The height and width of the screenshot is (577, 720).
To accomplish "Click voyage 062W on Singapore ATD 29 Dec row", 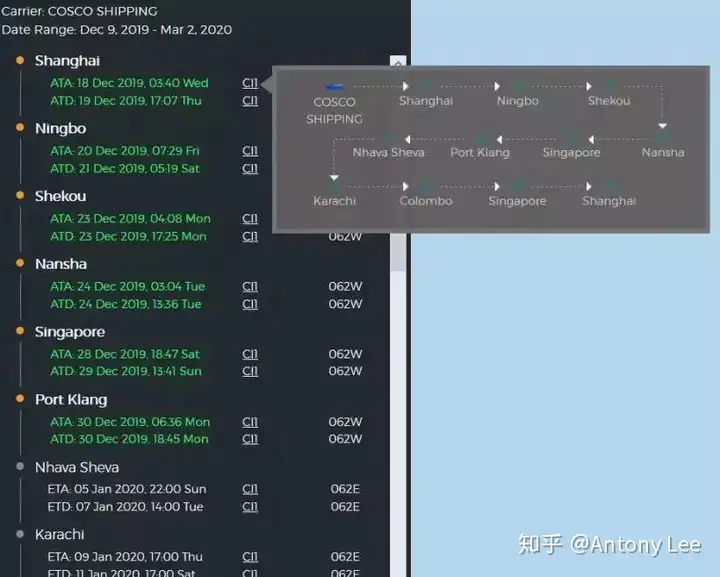I will [345, 371].
